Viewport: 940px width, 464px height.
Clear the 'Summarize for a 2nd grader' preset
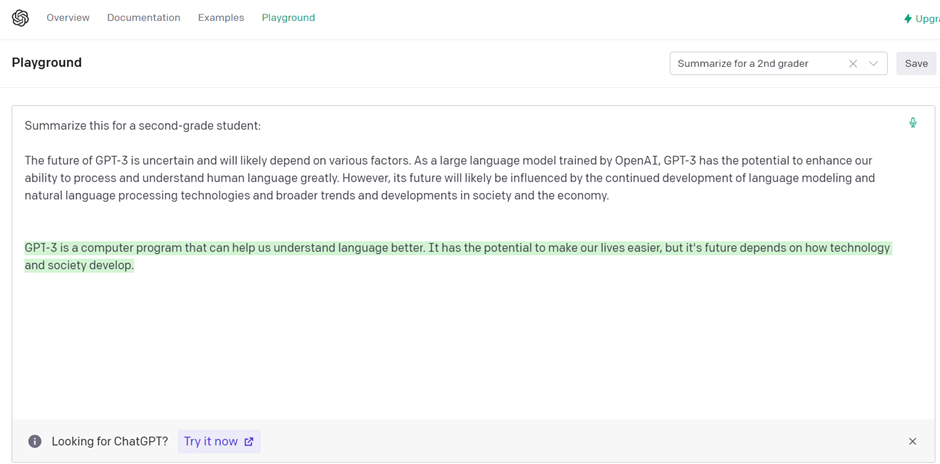click(x=852, y=64)
